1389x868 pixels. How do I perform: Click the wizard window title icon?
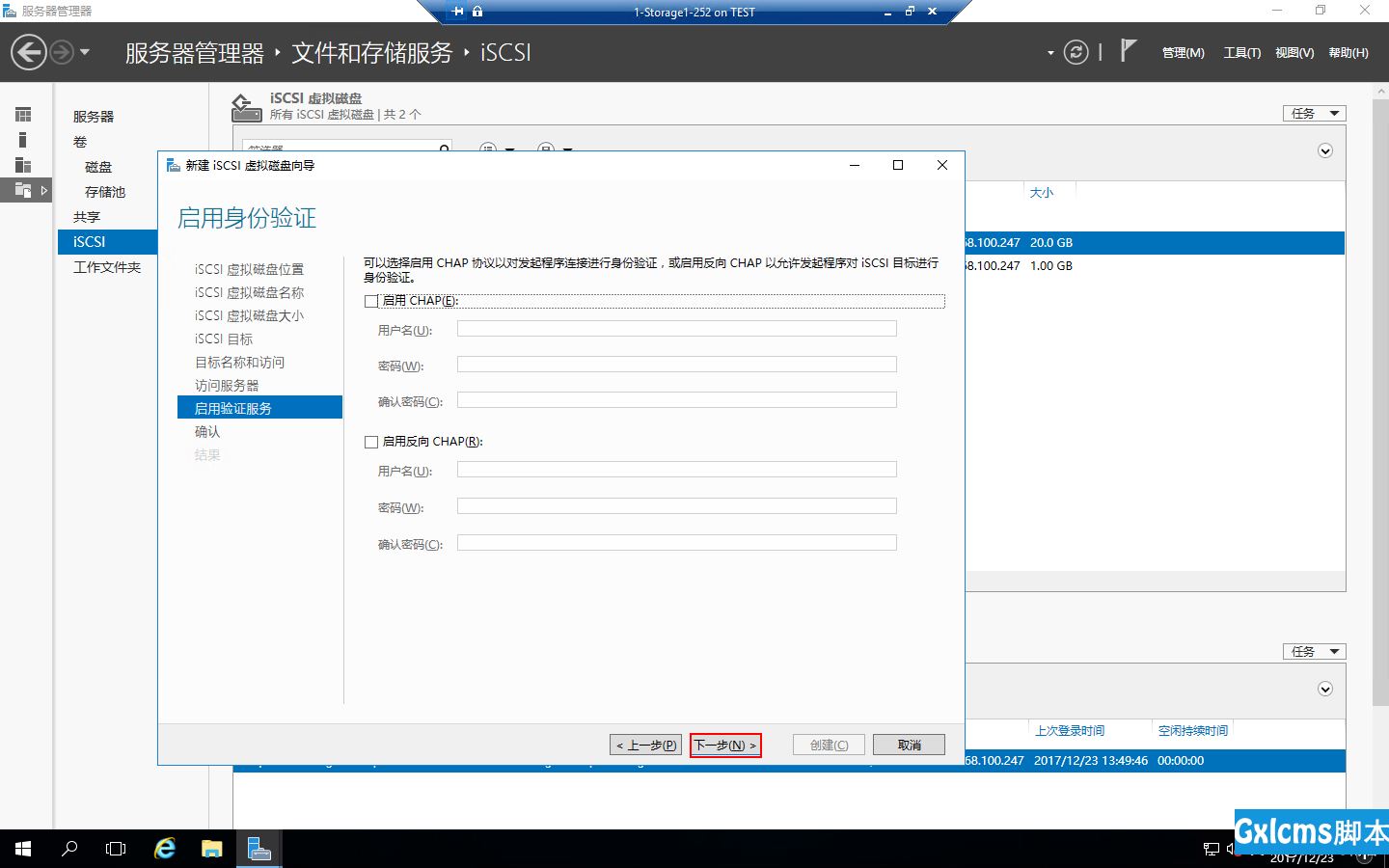pos(174,165)
